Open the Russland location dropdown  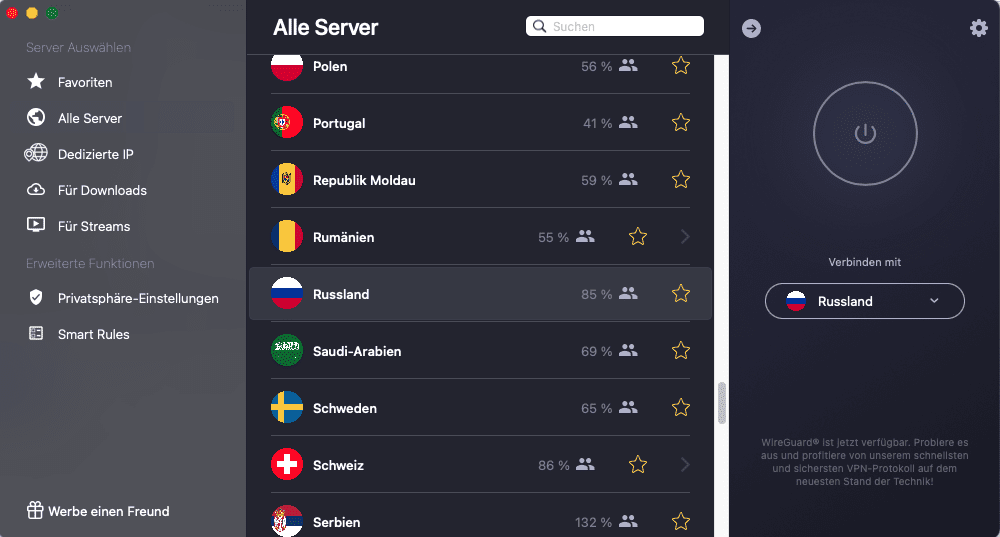coord(864,301)
